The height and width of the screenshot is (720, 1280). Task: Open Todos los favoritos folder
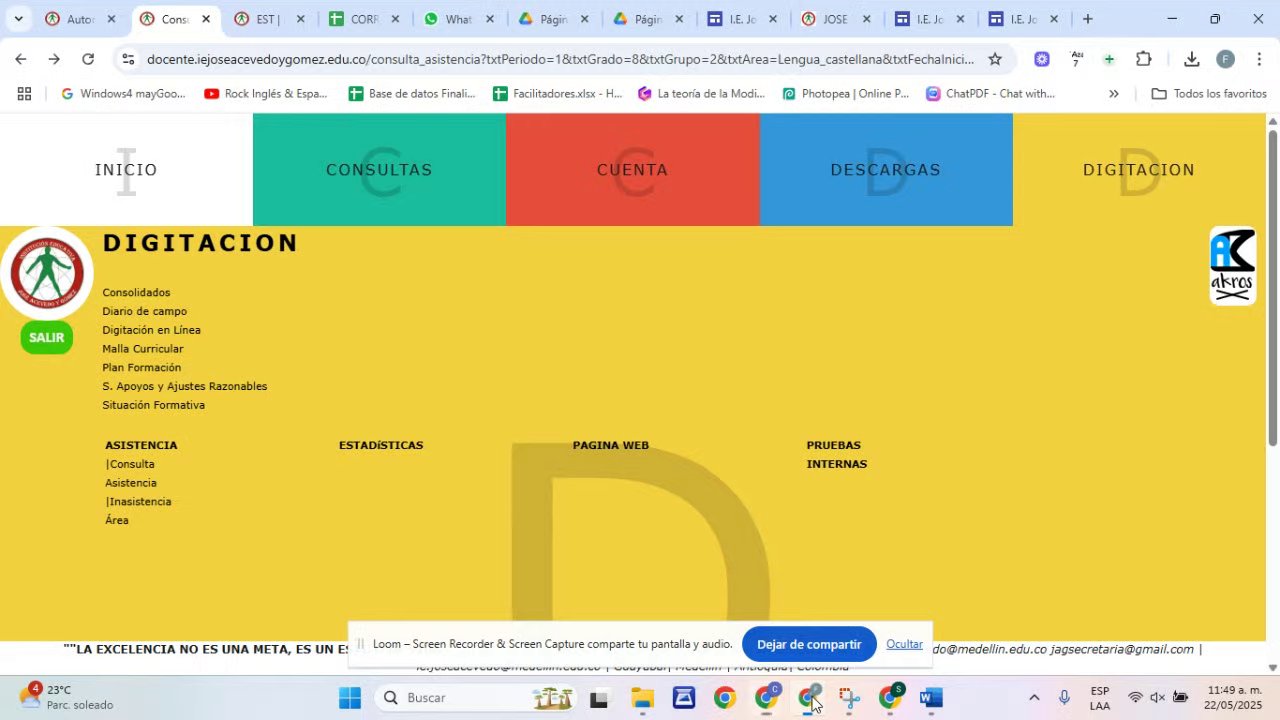click(1209, 94)
